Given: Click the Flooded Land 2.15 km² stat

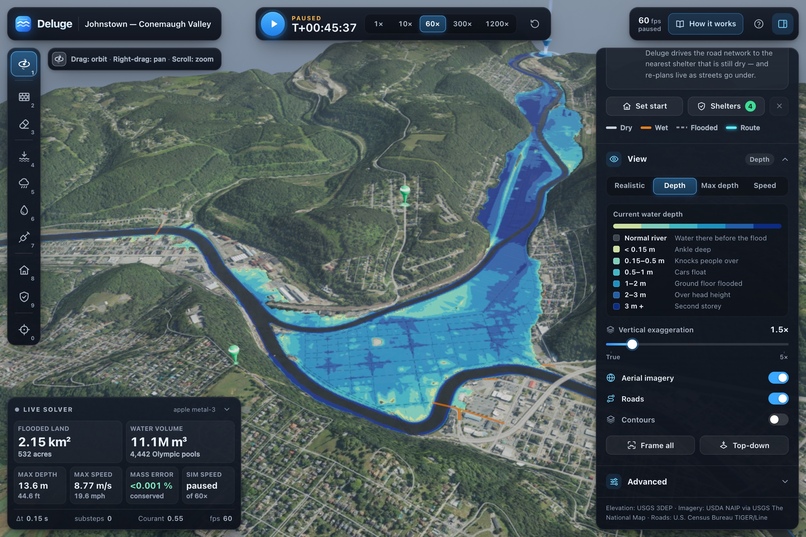Looking at the screenshot, I should (x=68, y=442).
